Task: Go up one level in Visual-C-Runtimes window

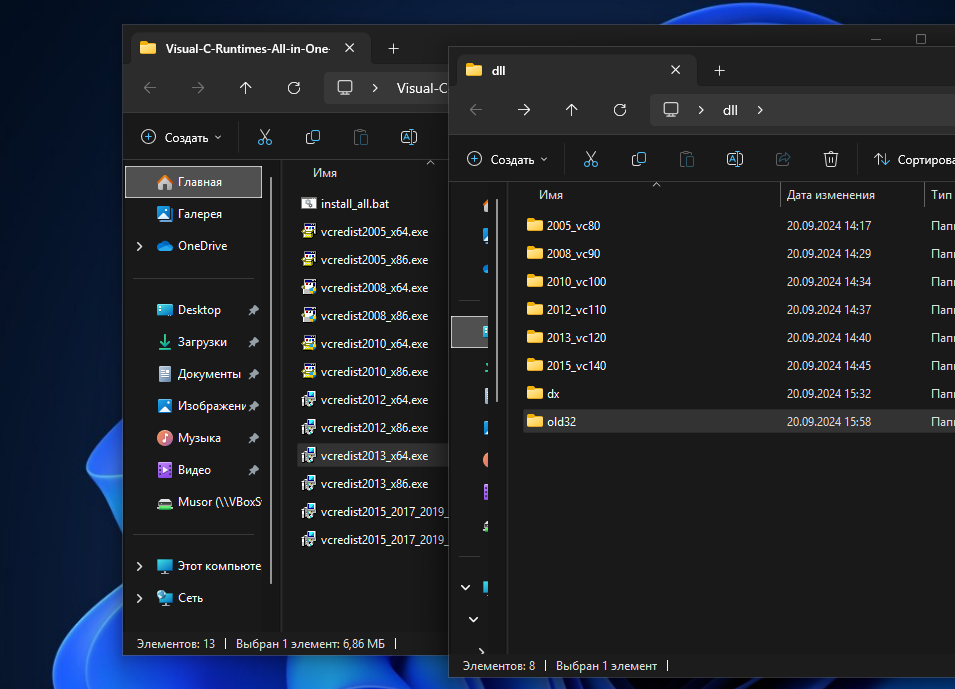Action: tap(245, 88)
